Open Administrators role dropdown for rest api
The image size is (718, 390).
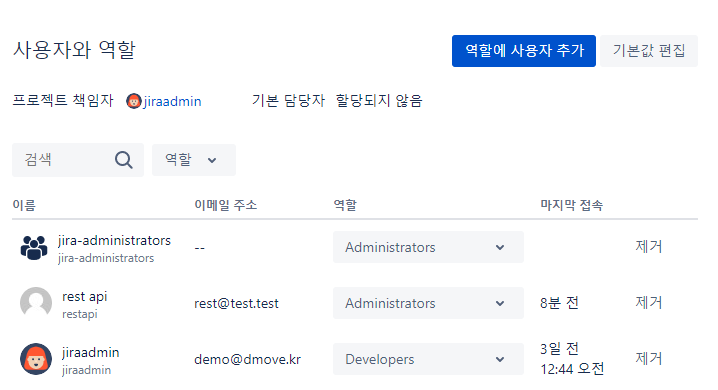pyautogui.click(x=428, y=303)
